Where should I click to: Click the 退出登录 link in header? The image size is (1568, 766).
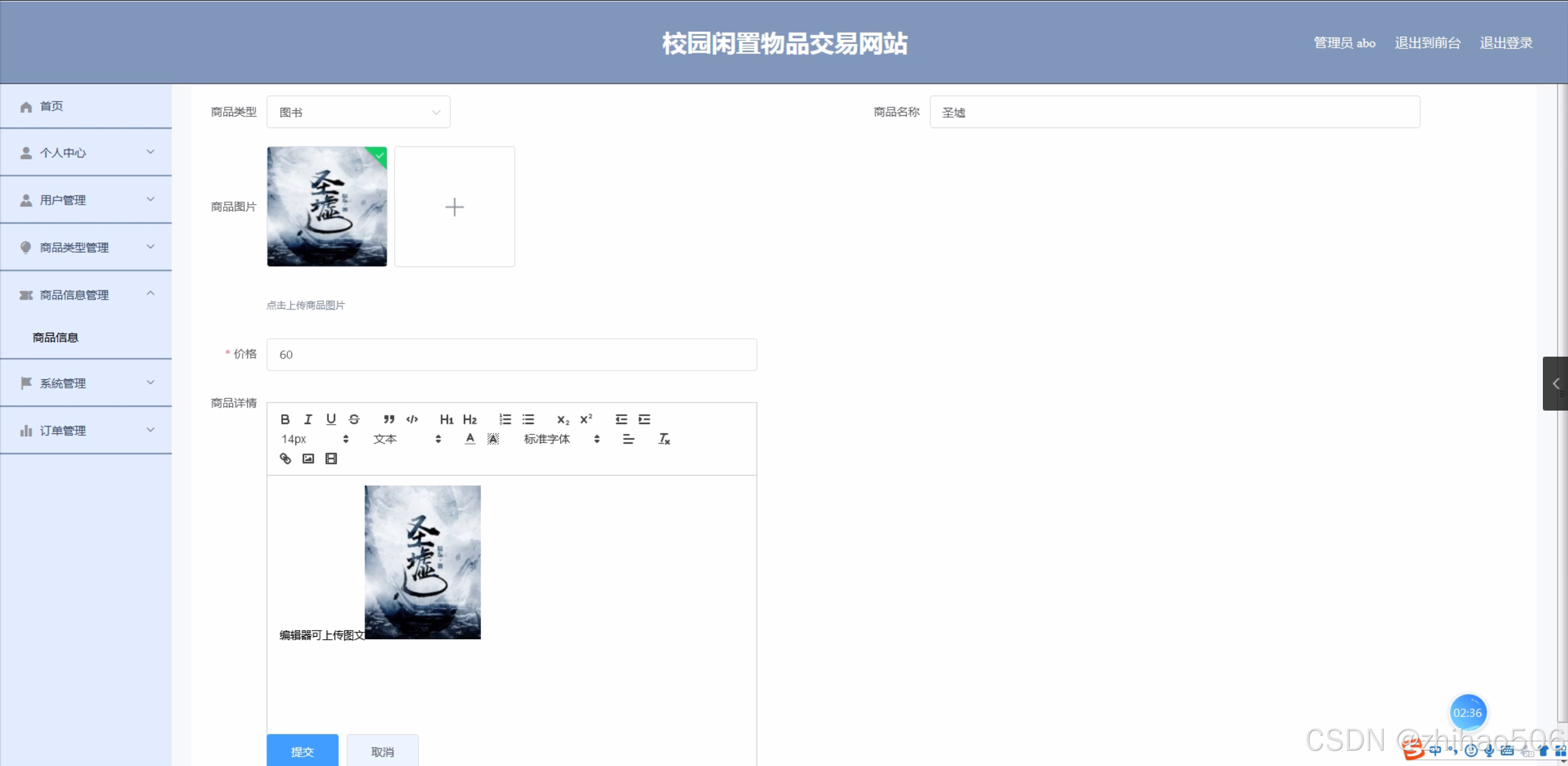(1506, 43)
